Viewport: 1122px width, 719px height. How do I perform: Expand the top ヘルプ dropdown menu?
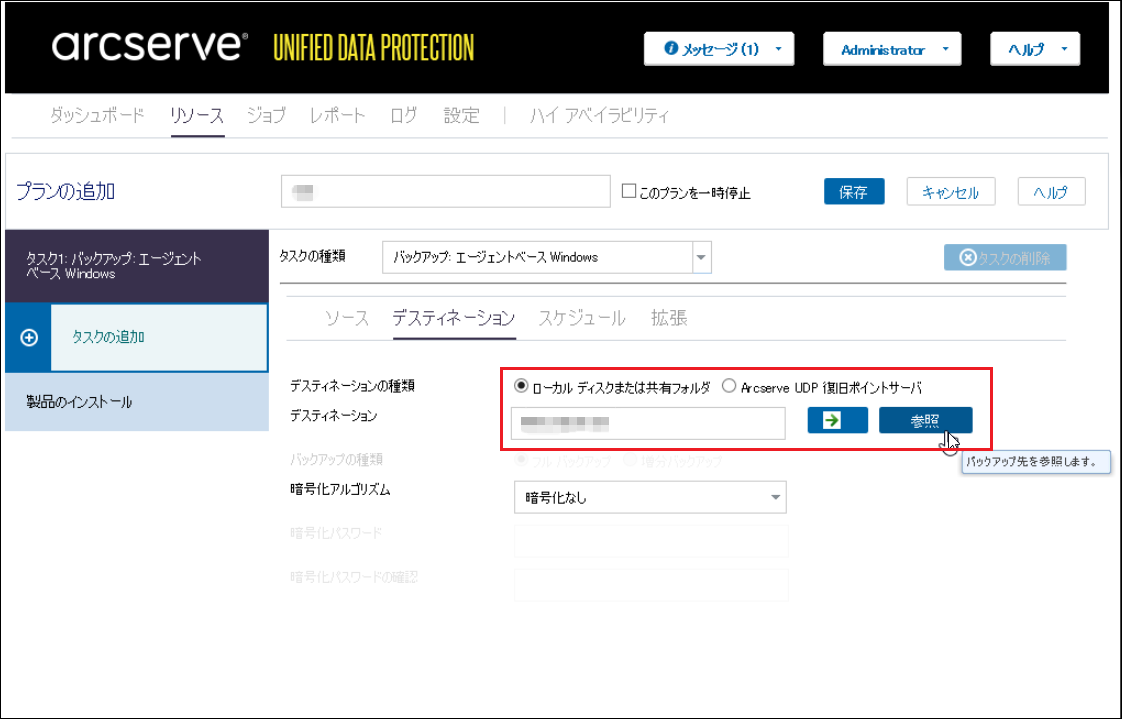tap(1034, 49)
